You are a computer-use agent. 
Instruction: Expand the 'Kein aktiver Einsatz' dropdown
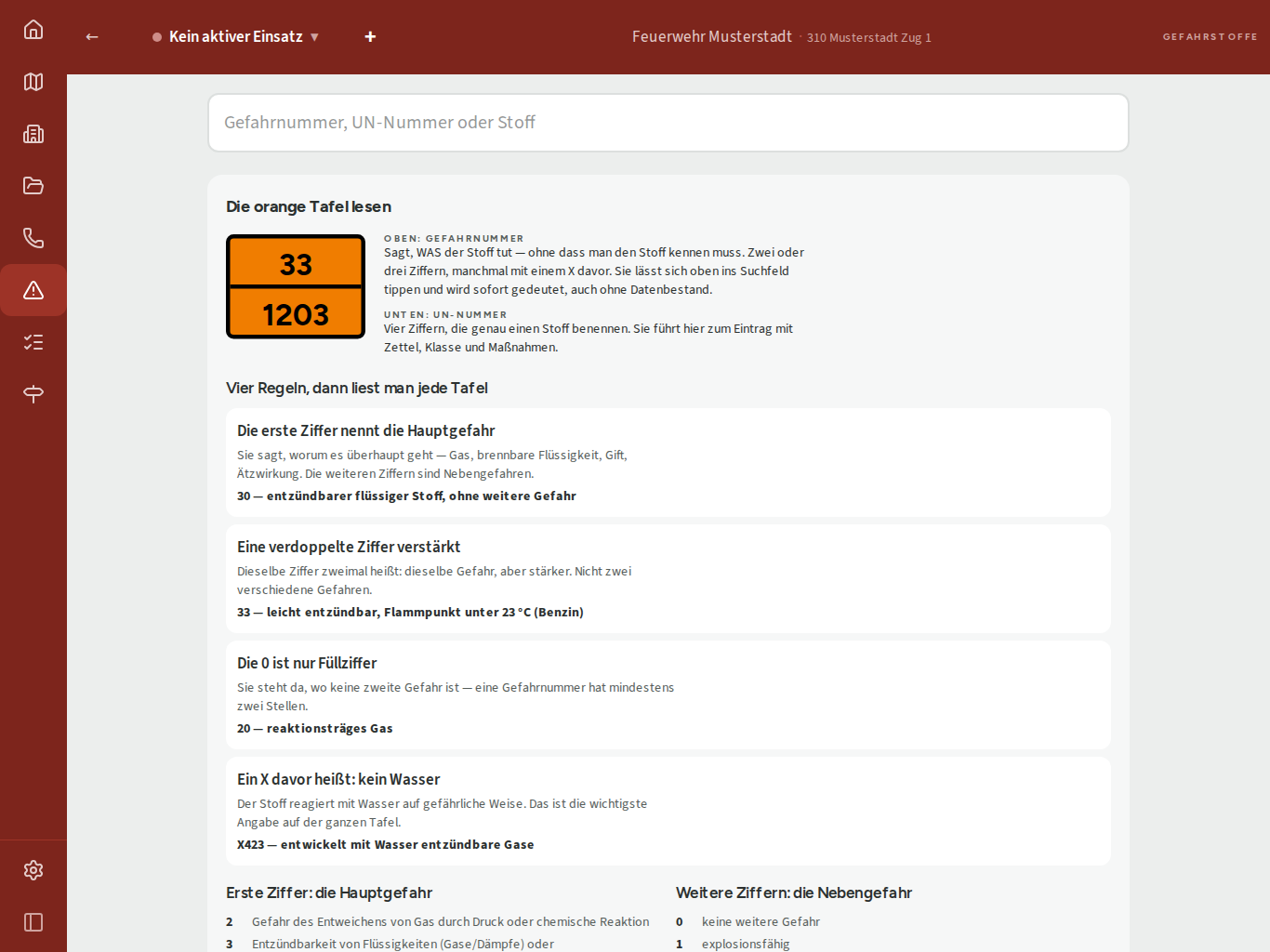click(x=236, y=36)
